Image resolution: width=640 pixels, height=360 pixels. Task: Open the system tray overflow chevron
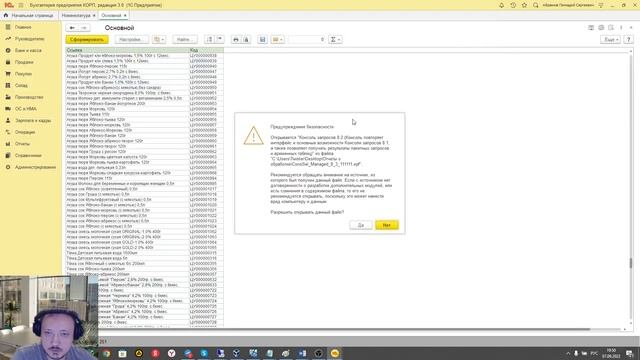tap(568, 353)
